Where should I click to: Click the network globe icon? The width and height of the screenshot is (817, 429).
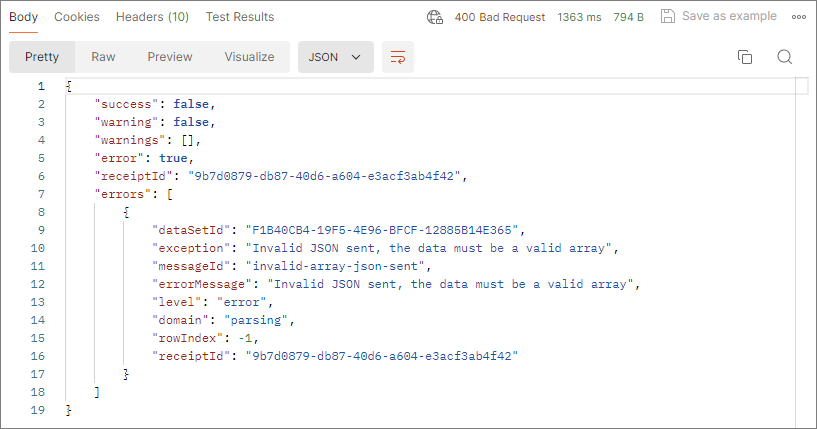[434, 17]
